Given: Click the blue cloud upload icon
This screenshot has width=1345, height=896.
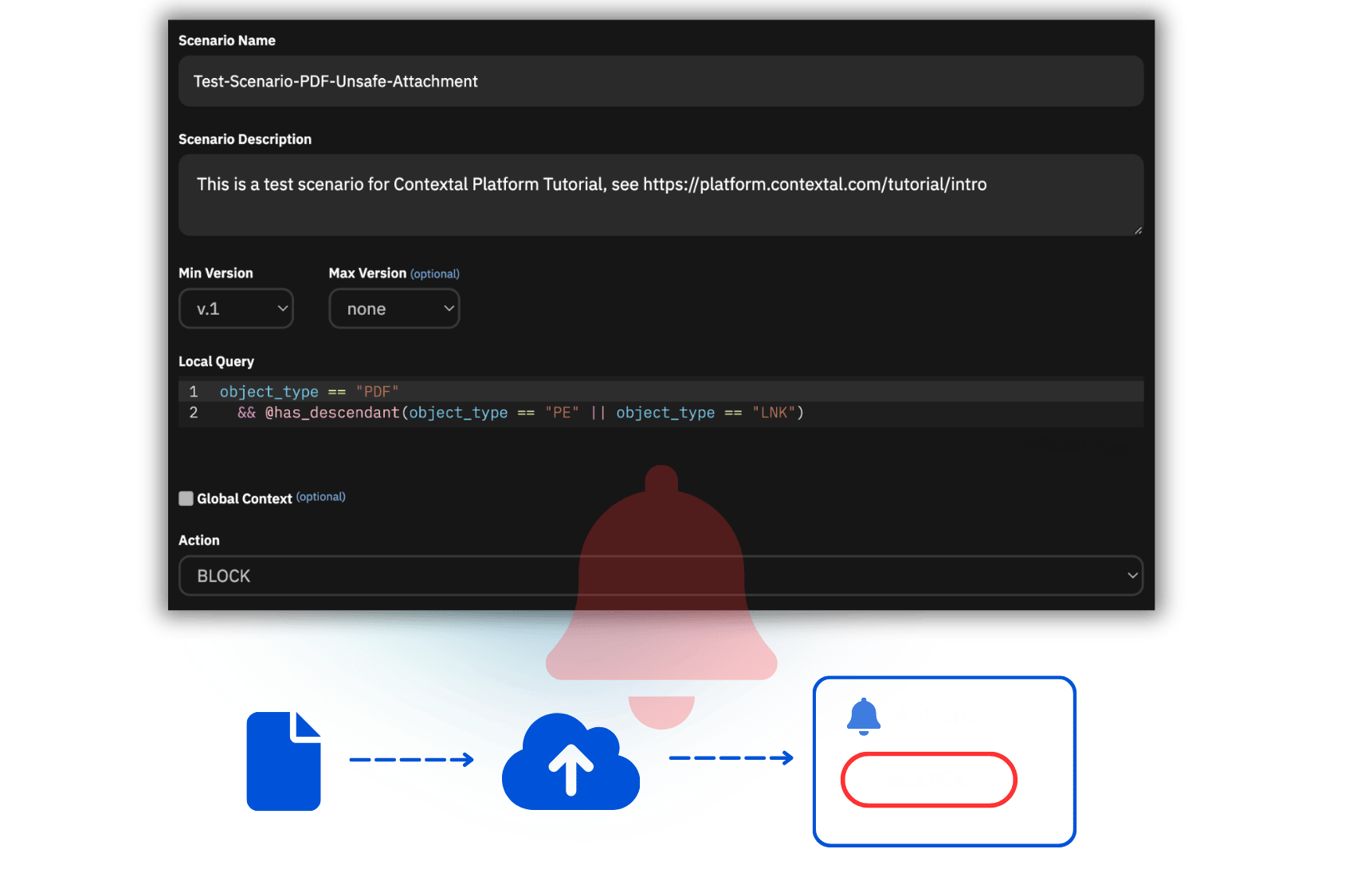Looking at the screenshot, I should 571,763.
